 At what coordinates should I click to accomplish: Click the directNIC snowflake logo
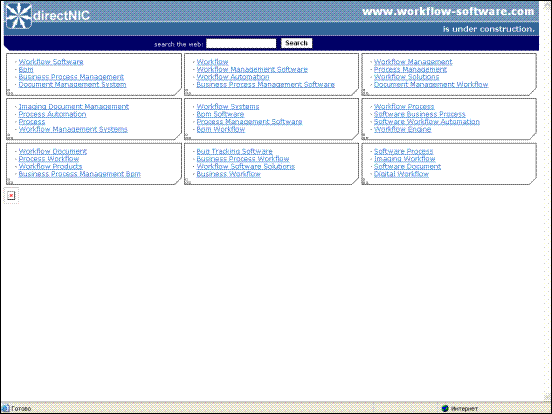point(19,16)
